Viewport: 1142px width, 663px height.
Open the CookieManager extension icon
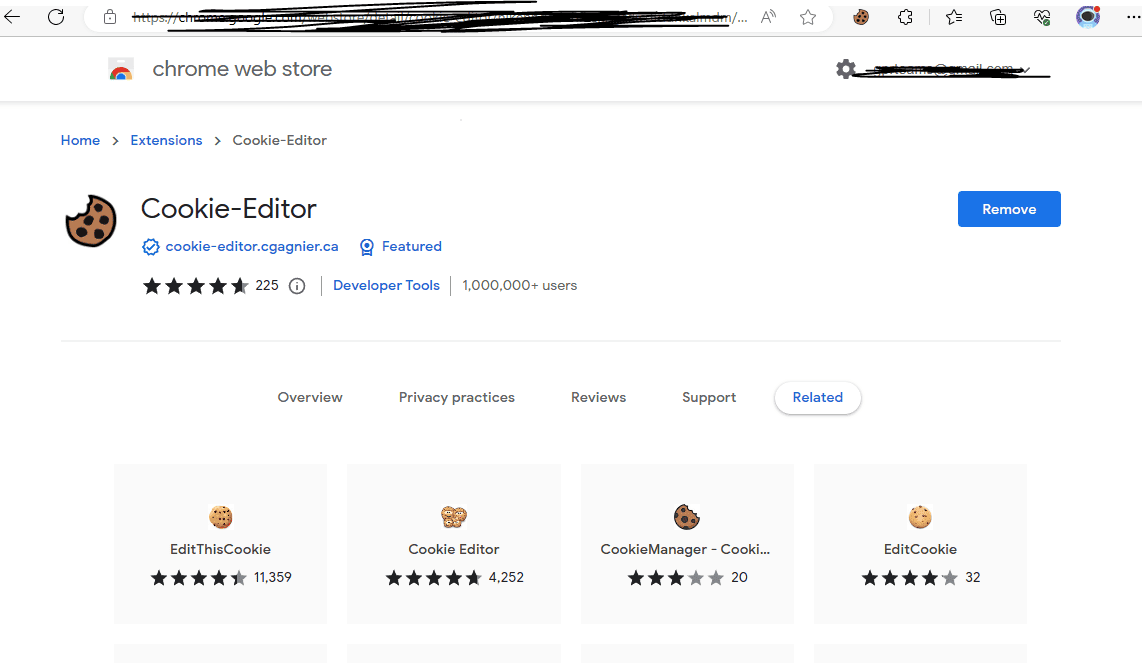pyautogui.click(x=686, y=517)
